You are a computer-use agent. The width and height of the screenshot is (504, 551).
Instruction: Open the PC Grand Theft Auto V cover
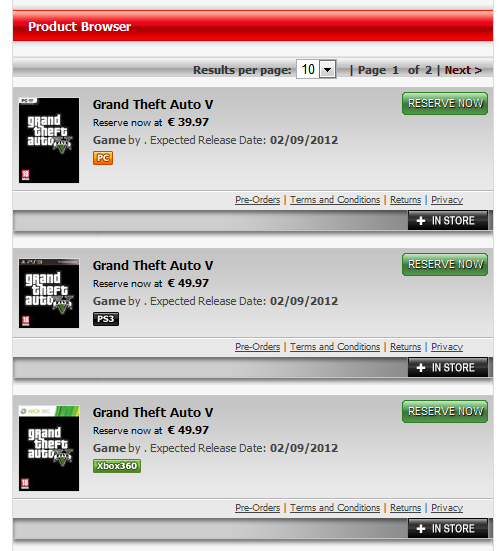(49, 140)
